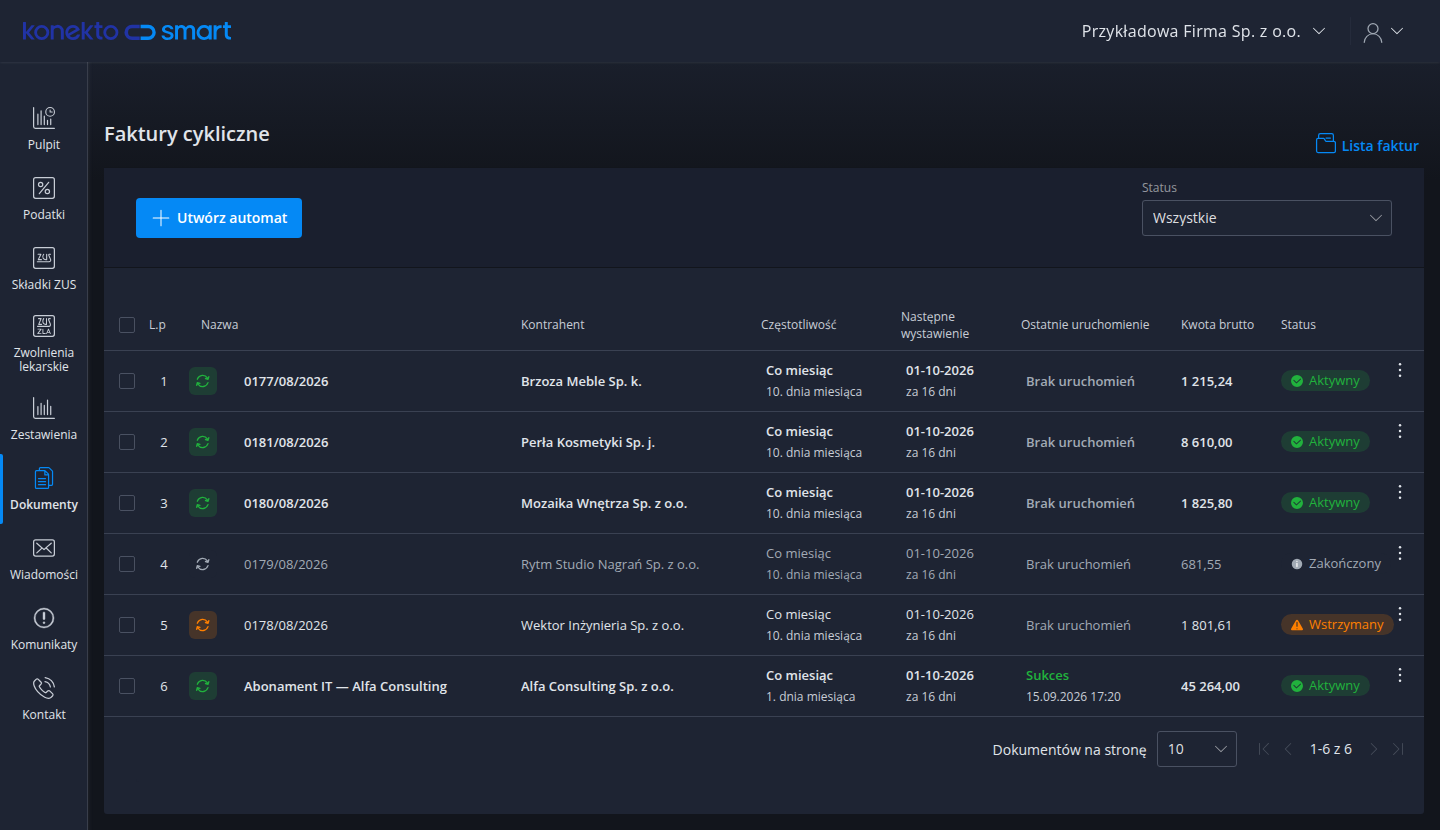Toggle the select-all checkbox in table header
Screen dimensions: 1440x830
click(x=127, y=325)
